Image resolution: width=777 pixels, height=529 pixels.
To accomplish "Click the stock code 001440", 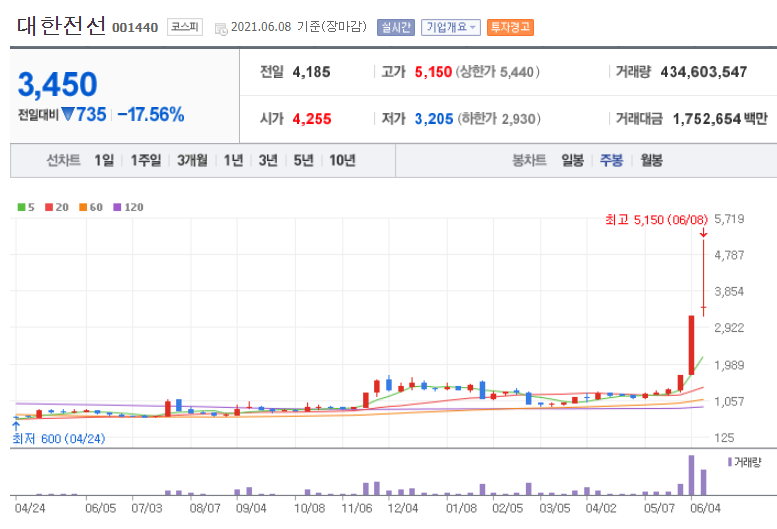I will 135,27.
